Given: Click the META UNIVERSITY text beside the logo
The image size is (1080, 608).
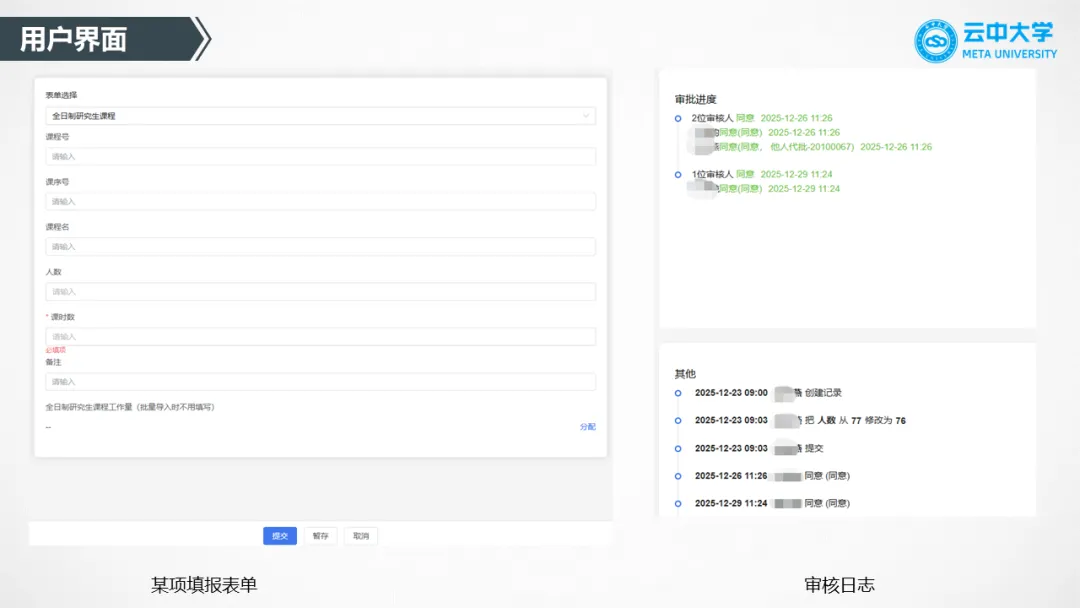Looking at the screenshot, I should pyautogui.click(x=1009, y=54).
